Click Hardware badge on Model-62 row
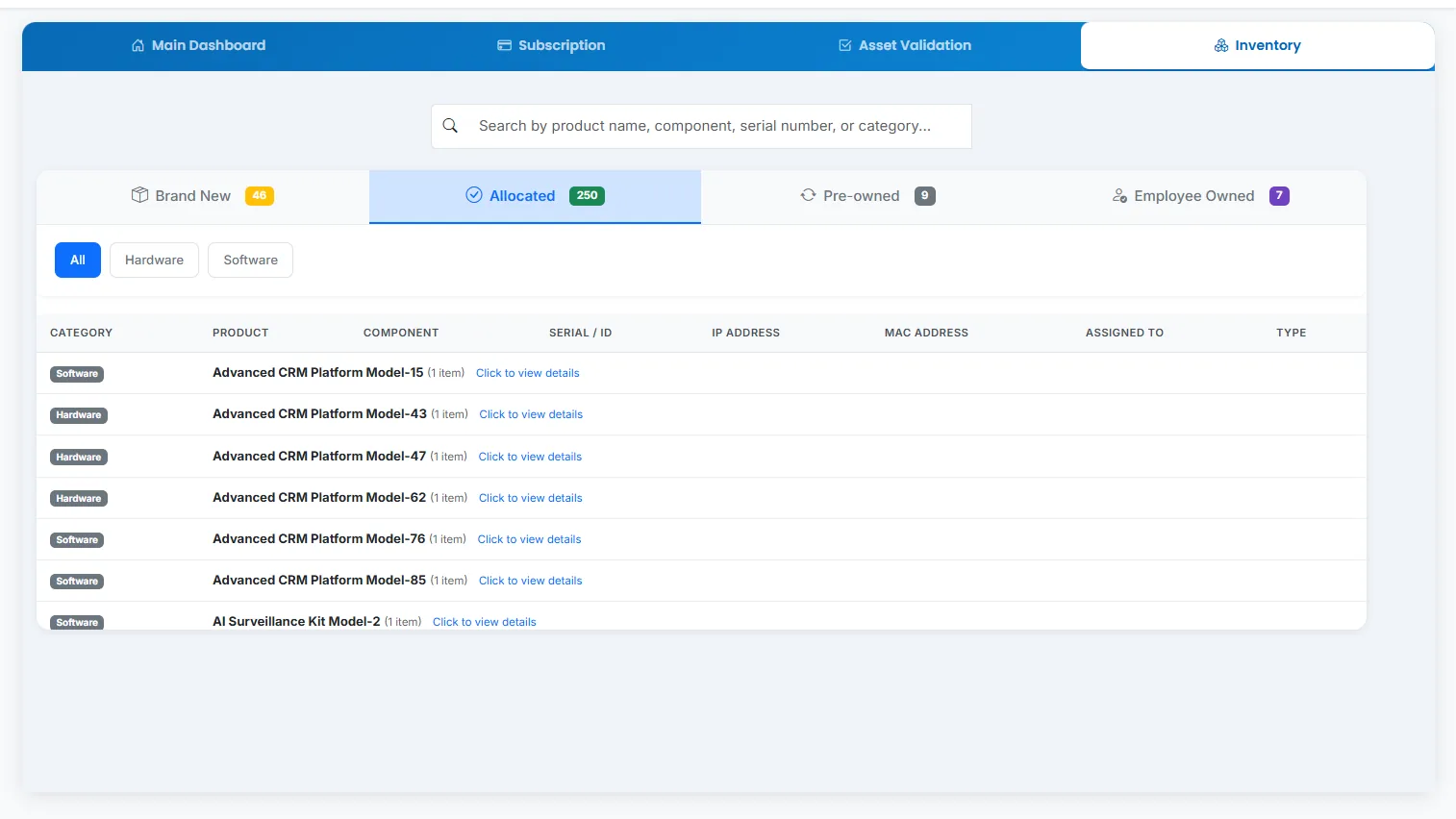The image size is (1456, 819). (x=79, y=499)
